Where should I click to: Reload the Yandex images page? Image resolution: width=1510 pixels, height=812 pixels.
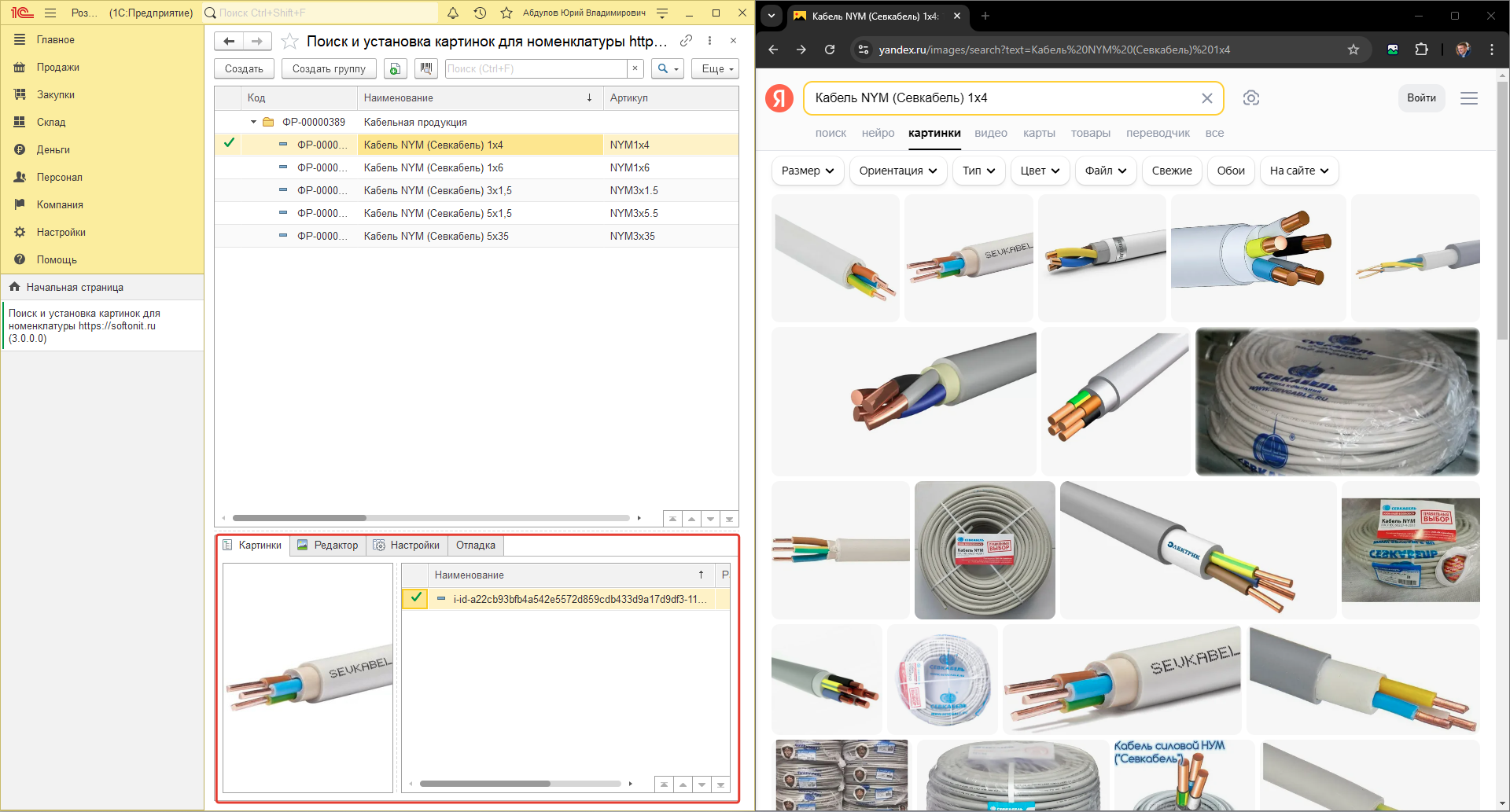[829, 50]
